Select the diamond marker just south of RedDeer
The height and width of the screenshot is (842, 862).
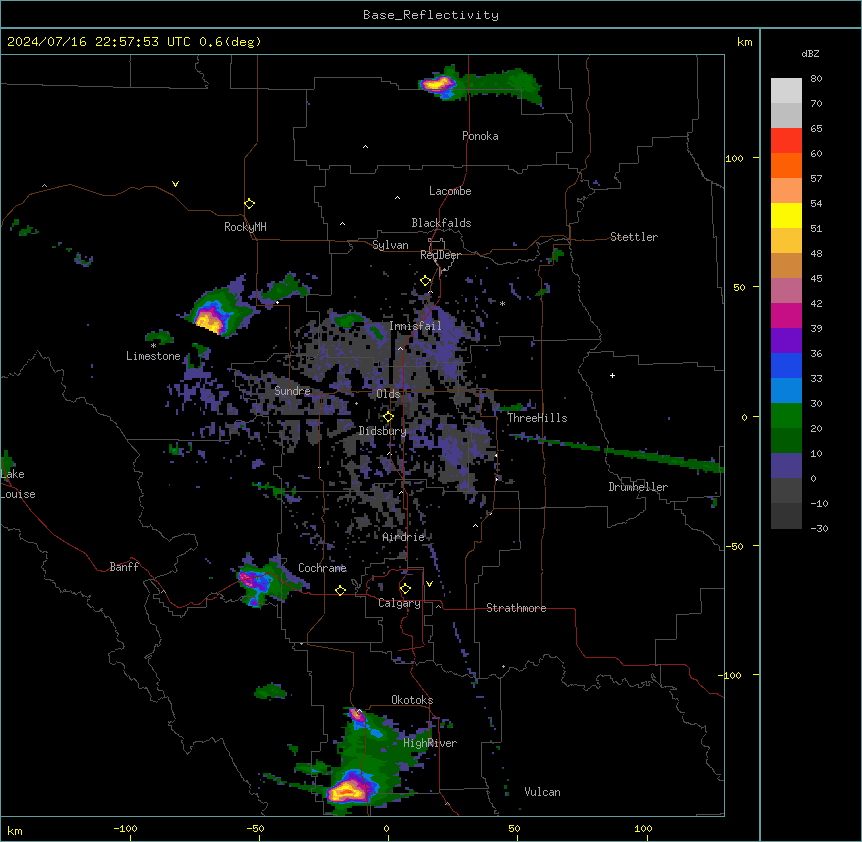[425, 281]
